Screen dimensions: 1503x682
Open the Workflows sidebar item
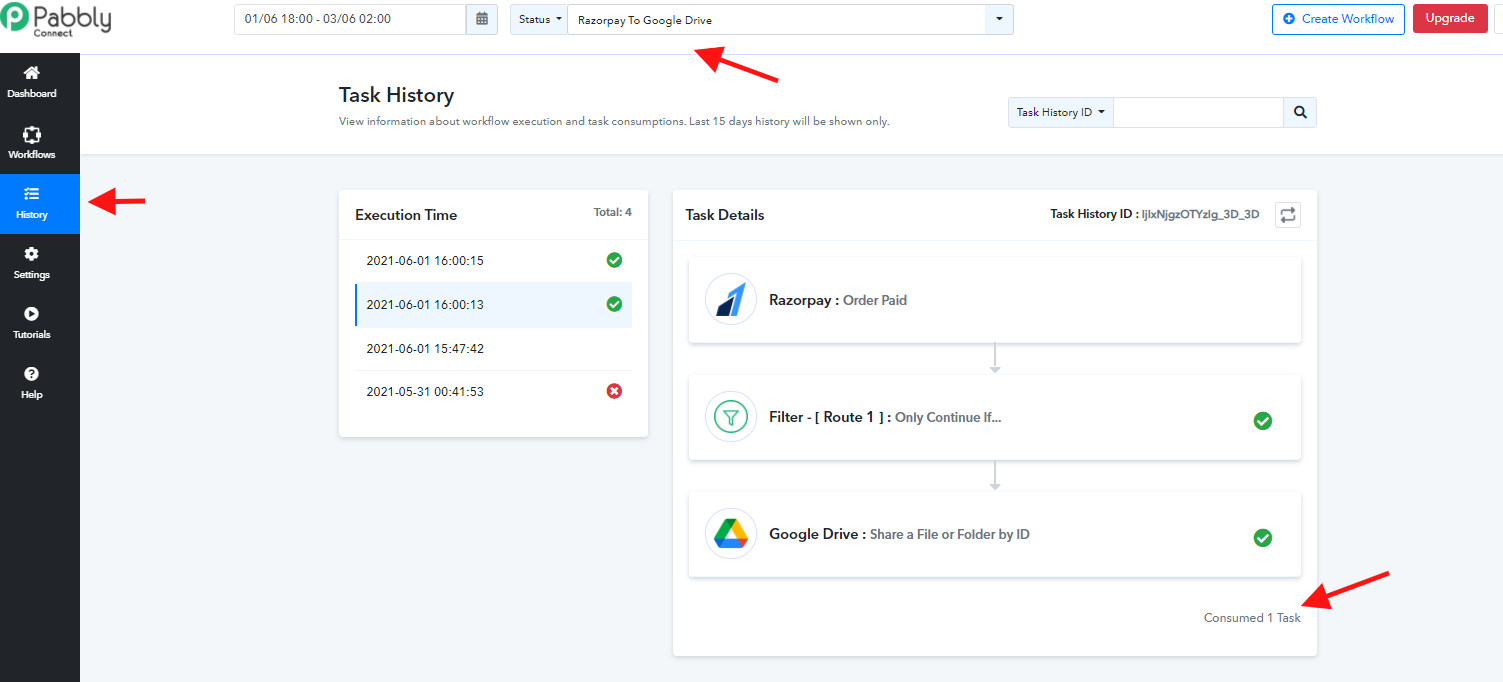click(32, 143)
